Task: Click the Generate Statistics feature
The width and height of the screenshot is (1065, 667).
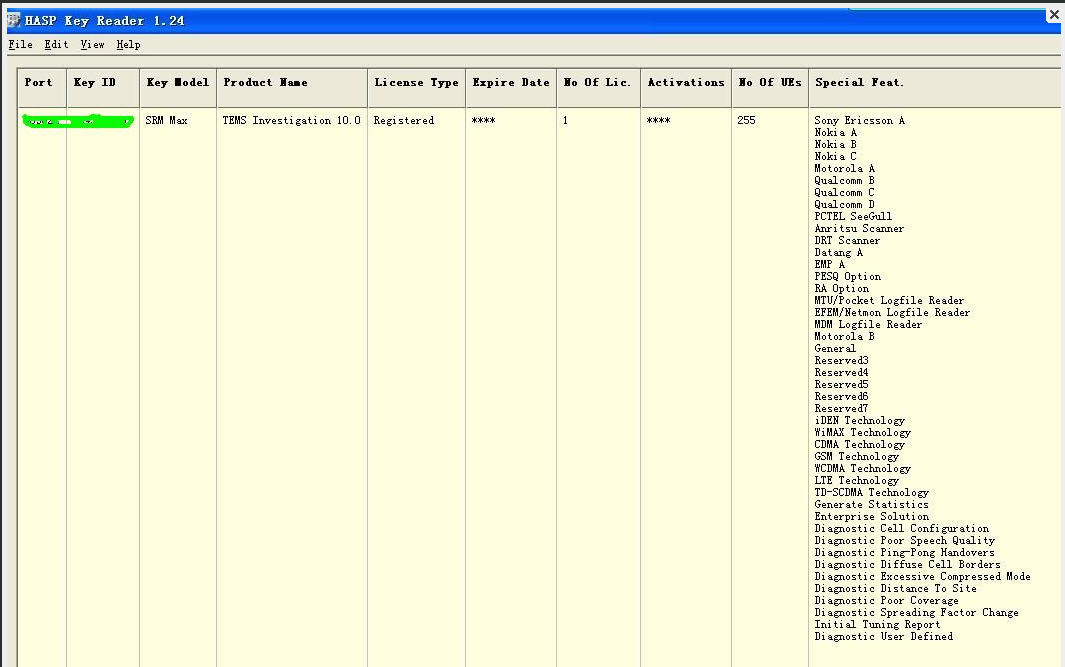Action: click(x=871, y=505)
